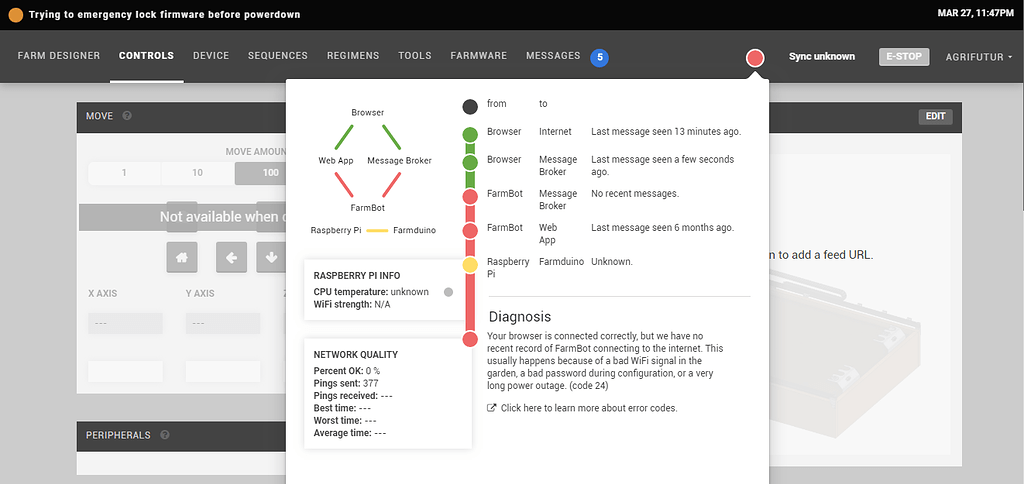Click the dark header dot next to from
Image resolution: width=1024 pixels, height=484 pixels.
tap(470, 106)
